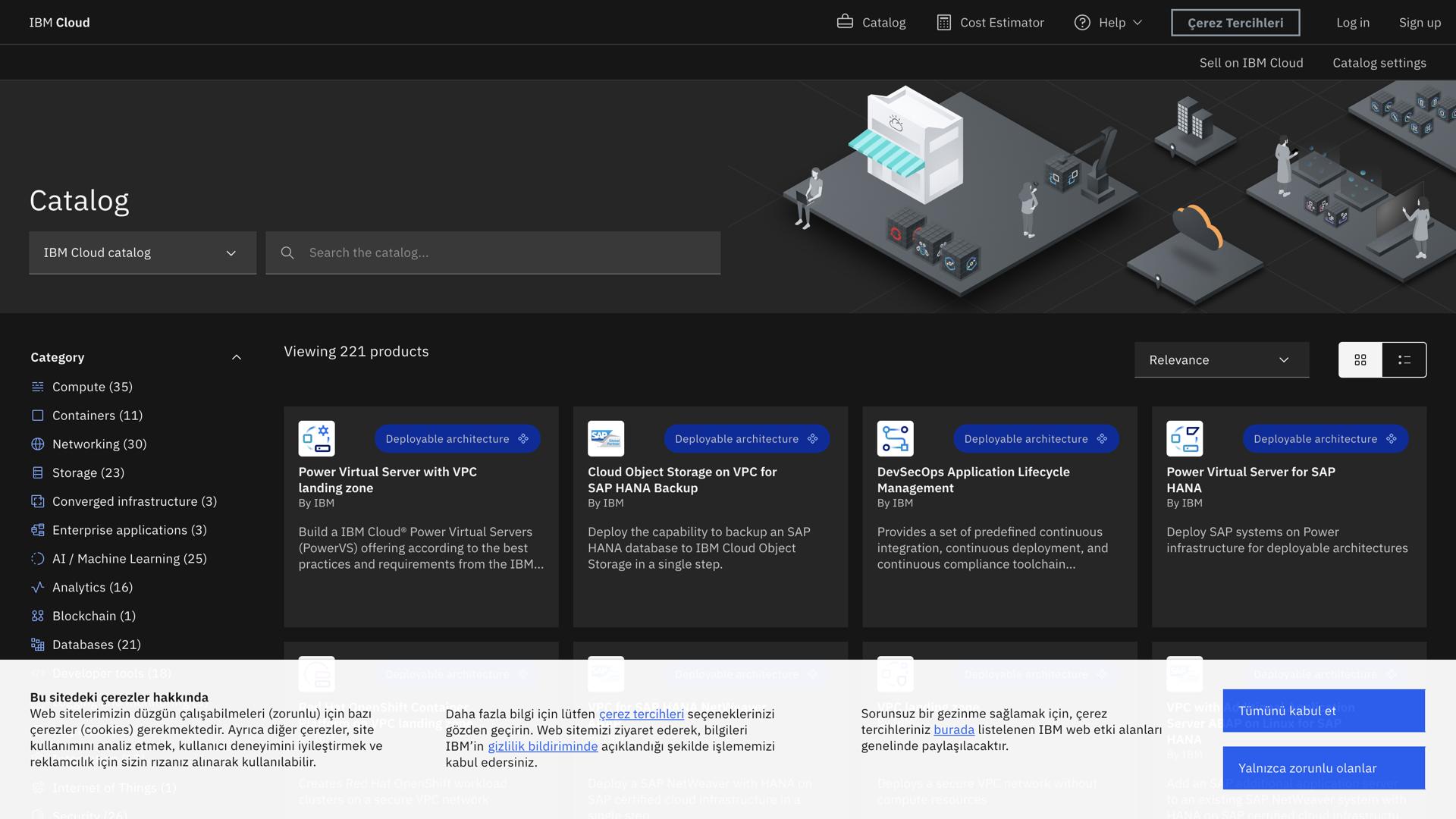Click the Catalog briefcase icon
Image resolution: width=1456 pixels, height=819 pixels.
[845, 22]
